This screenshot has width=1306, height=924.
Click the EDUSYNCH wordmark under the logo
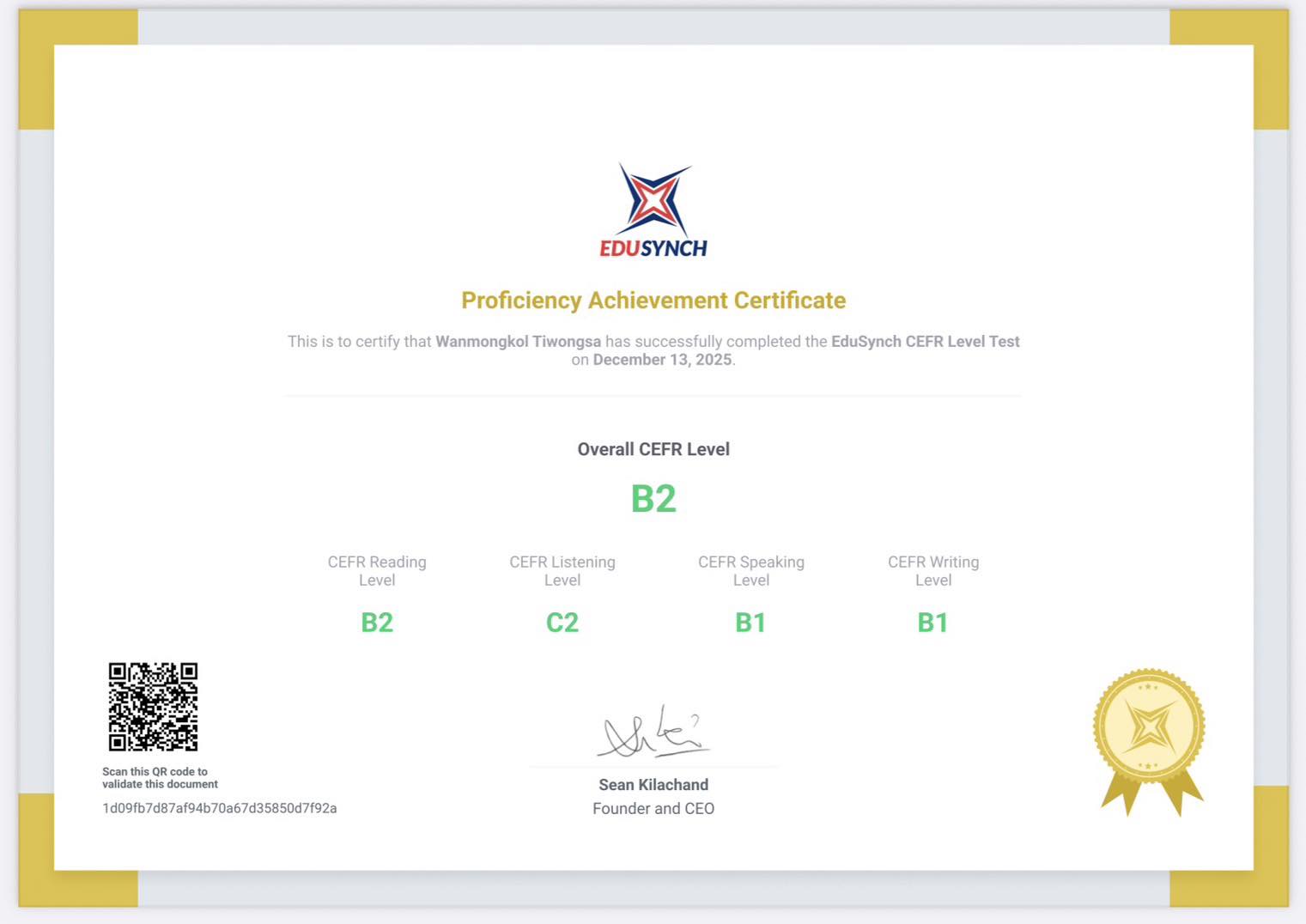pos(653,248)
